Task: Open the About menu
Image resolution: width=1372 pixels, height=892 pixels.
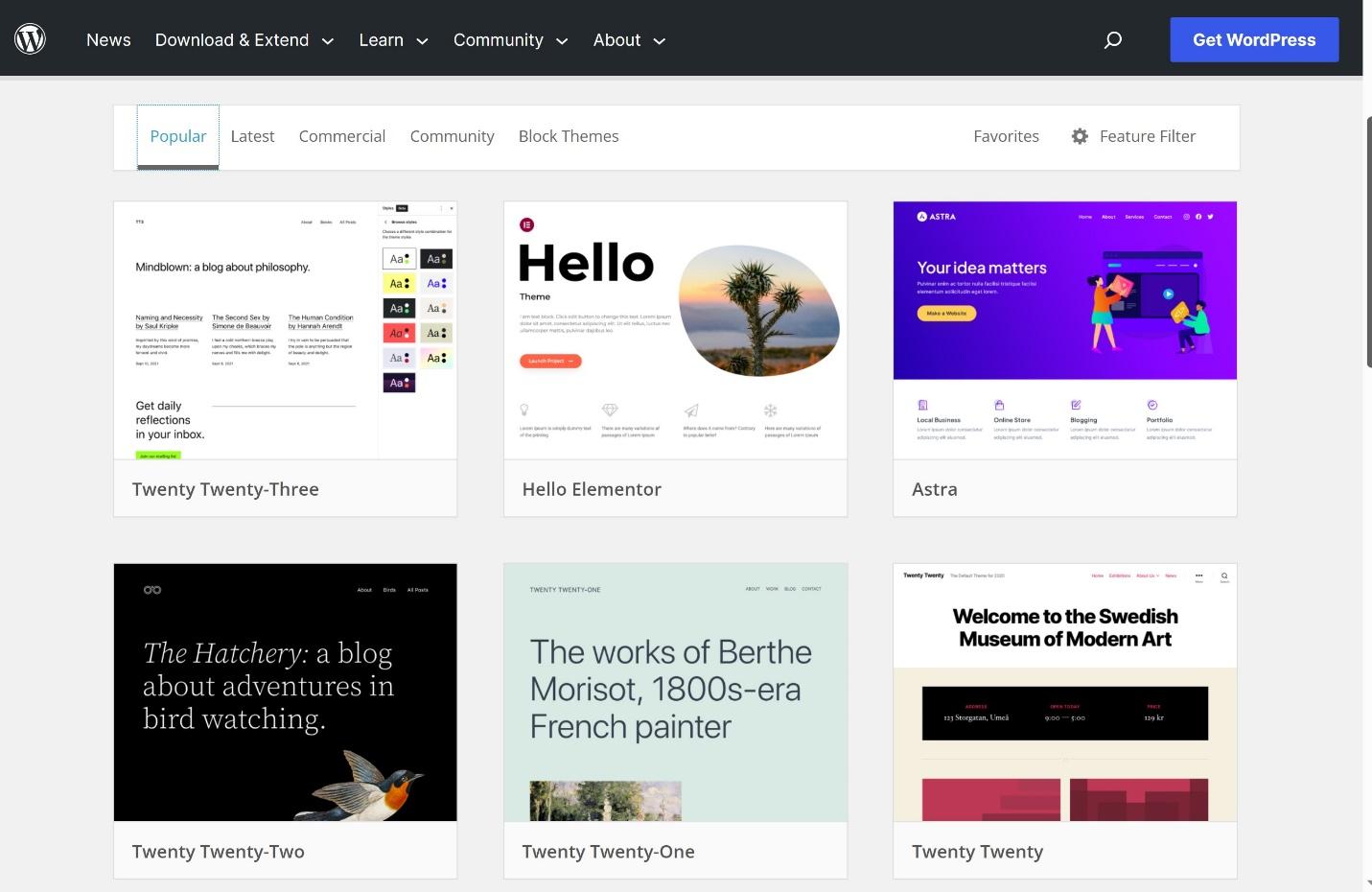Action: pyautogui.click(x=616, y=40)
